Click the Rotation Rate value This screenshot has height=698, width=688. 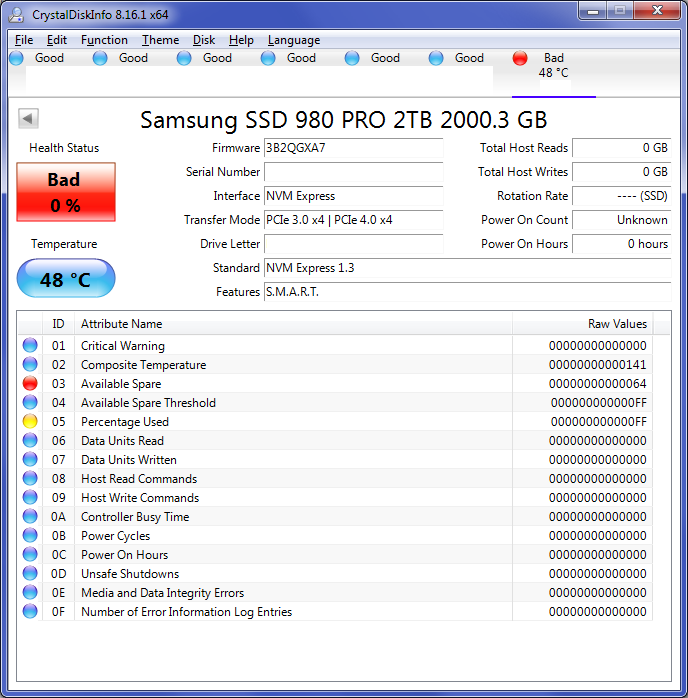coord(621,196)
